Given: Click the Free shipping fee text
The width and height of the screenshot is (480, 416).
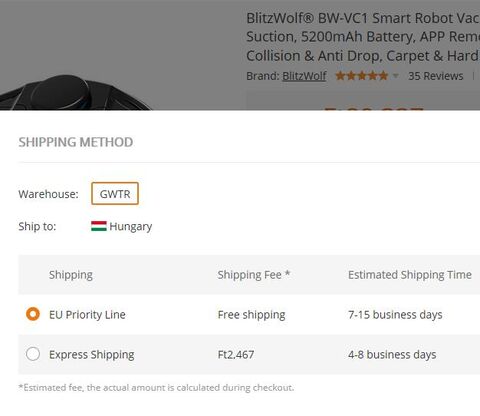Looking at the screenshot, I should (x=251, y=314).
